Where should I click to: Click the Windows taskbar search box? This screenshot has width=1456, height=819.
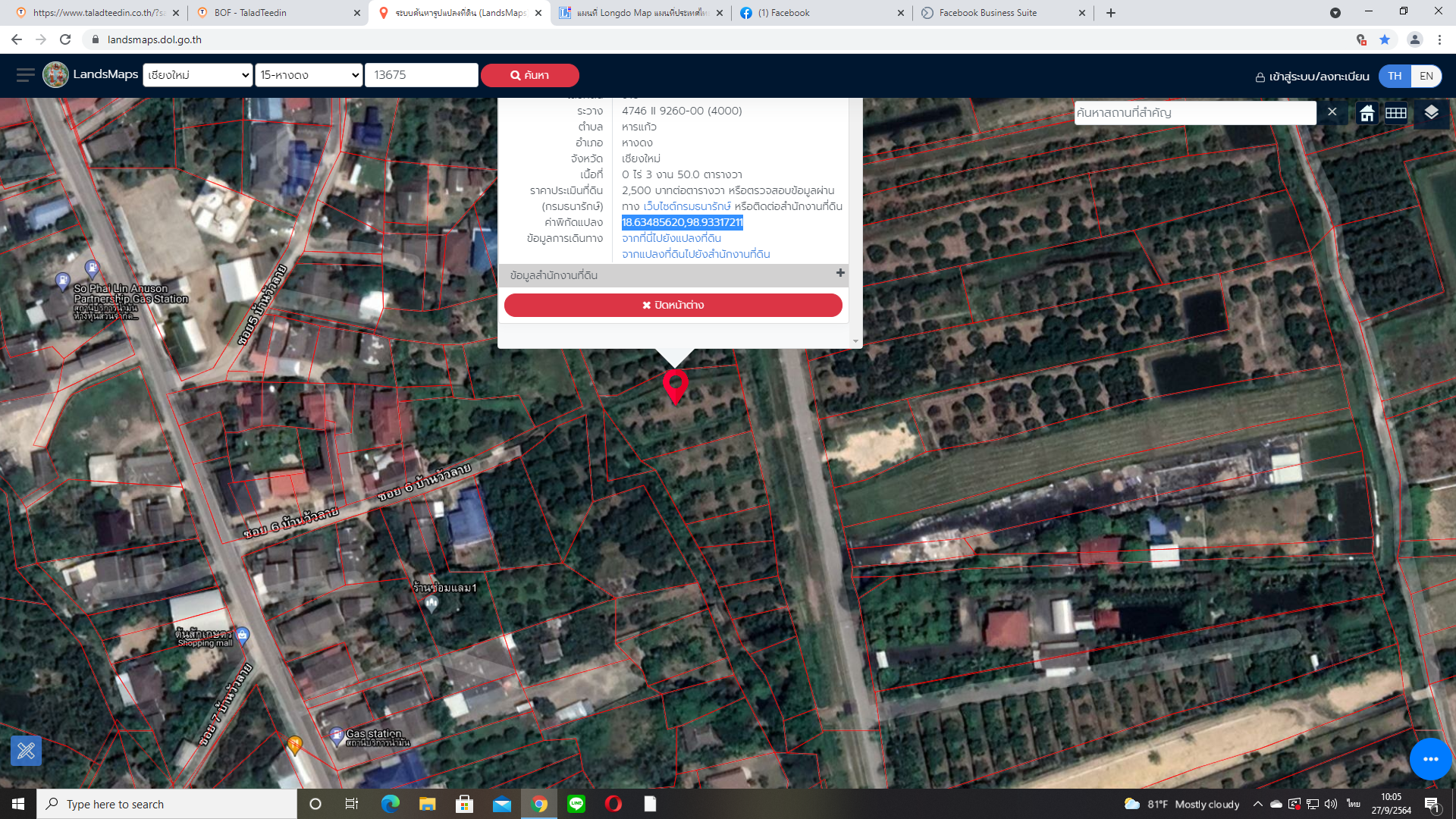click(x=167, y=804)
